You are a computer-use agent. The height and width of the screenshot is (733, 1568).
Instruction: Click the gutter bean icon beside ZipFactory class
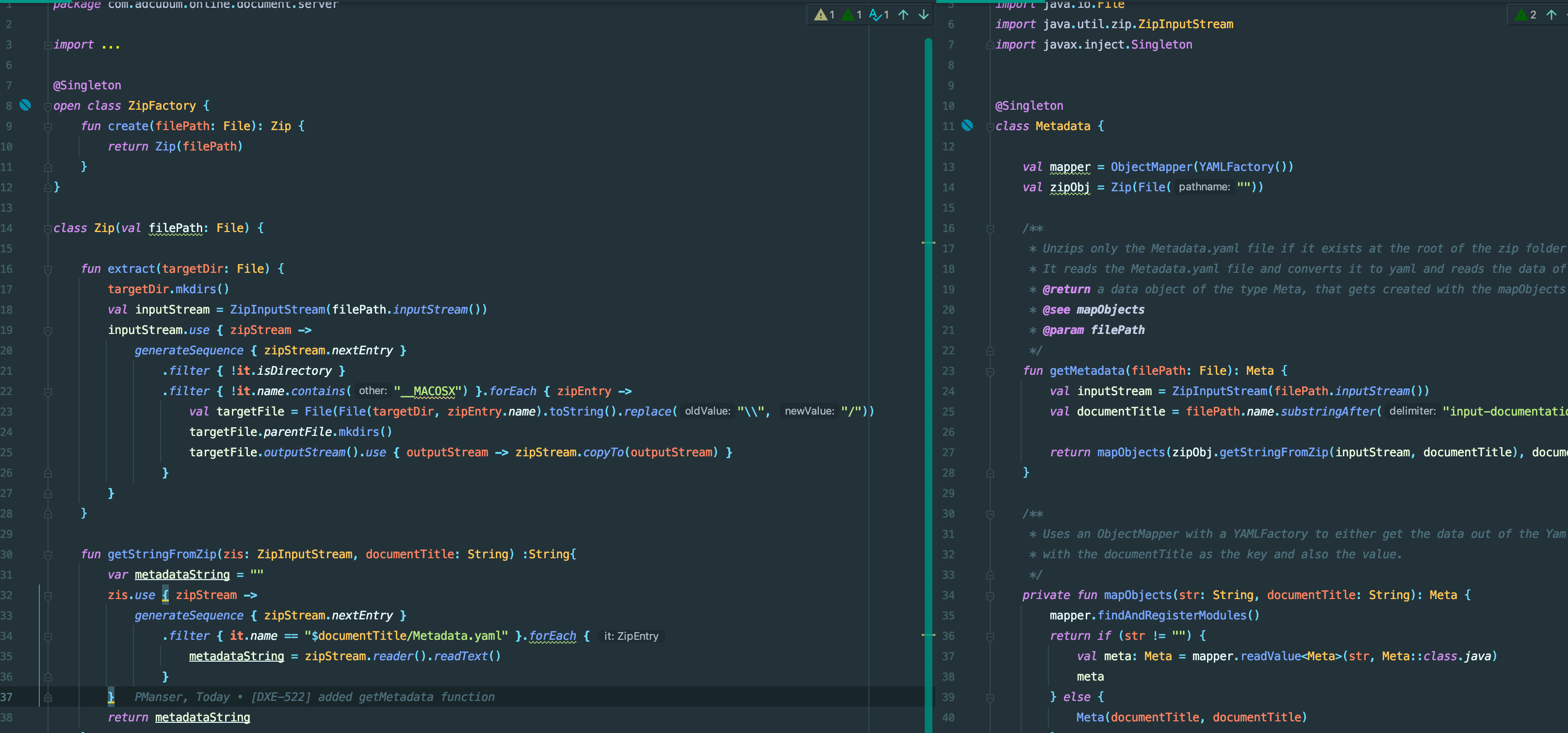[25, 105]
